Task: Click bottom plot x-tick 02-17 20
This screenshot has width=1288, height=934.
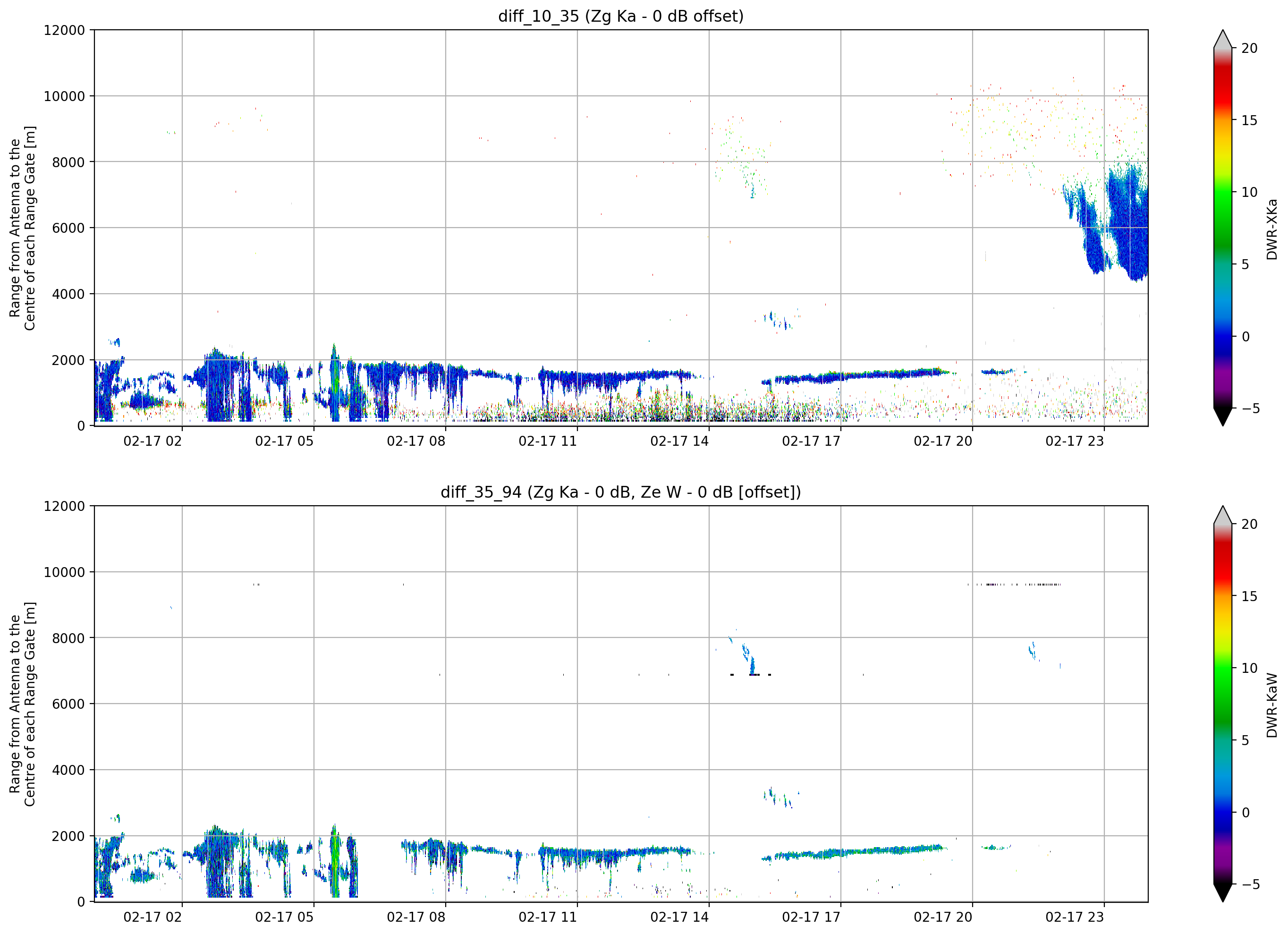Action: 943,917
